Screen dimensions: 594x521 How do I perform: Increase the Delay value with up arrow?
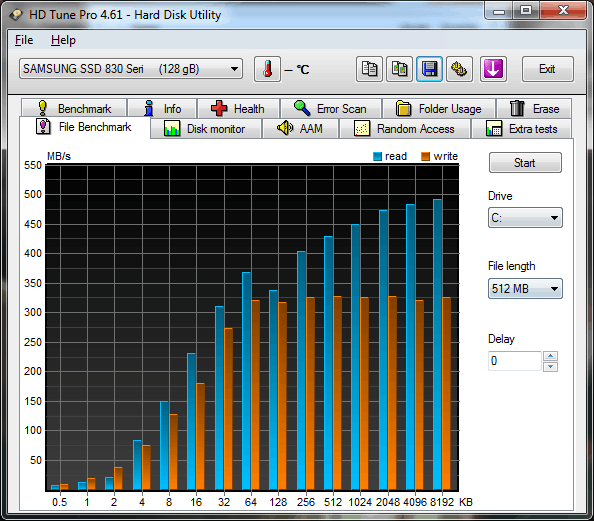click(550, 356)
